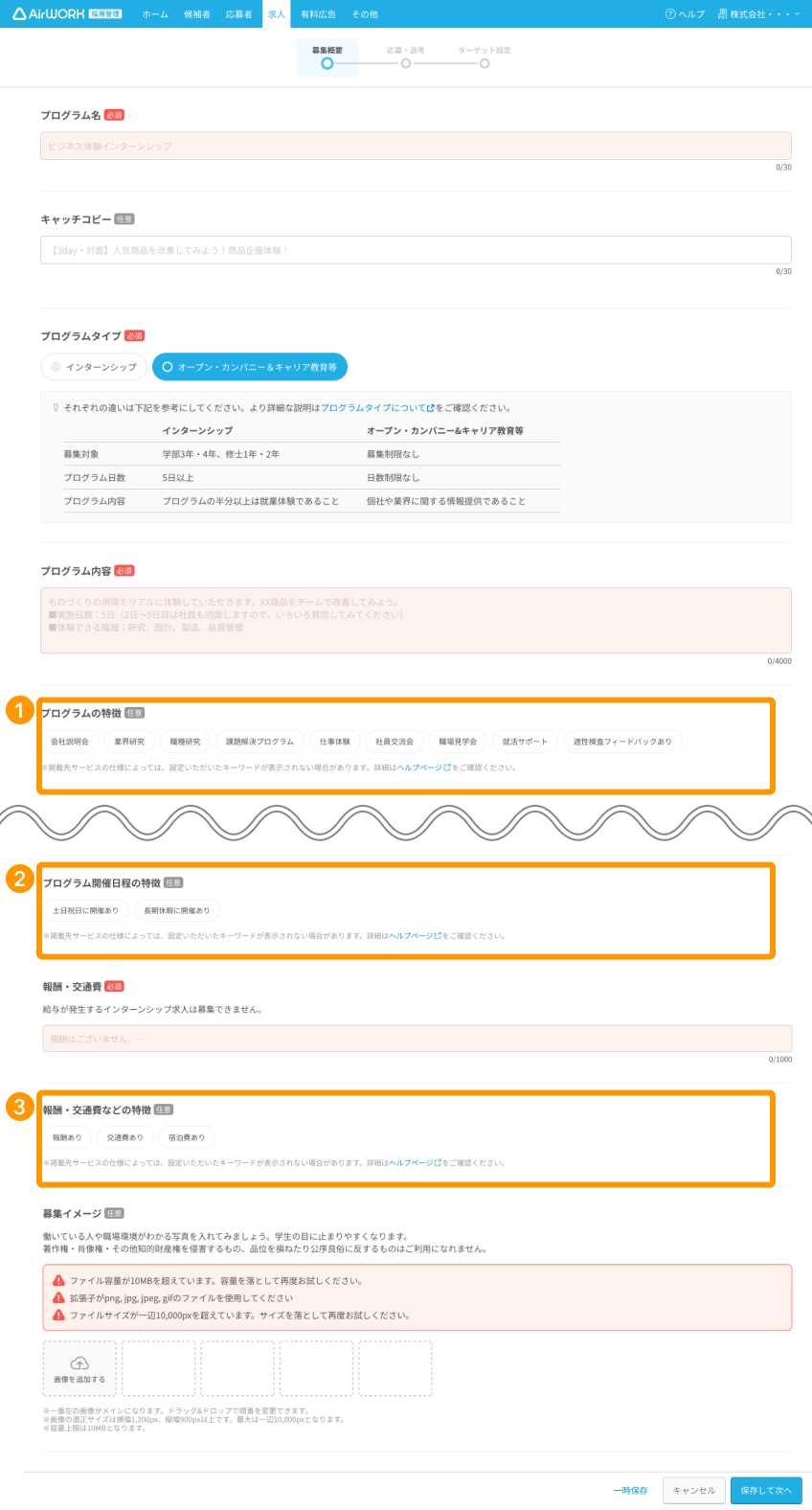The height and width of the screenshot is (1510, 812).
Task: Open the 候補者 menu
Action: coord(196,14)
